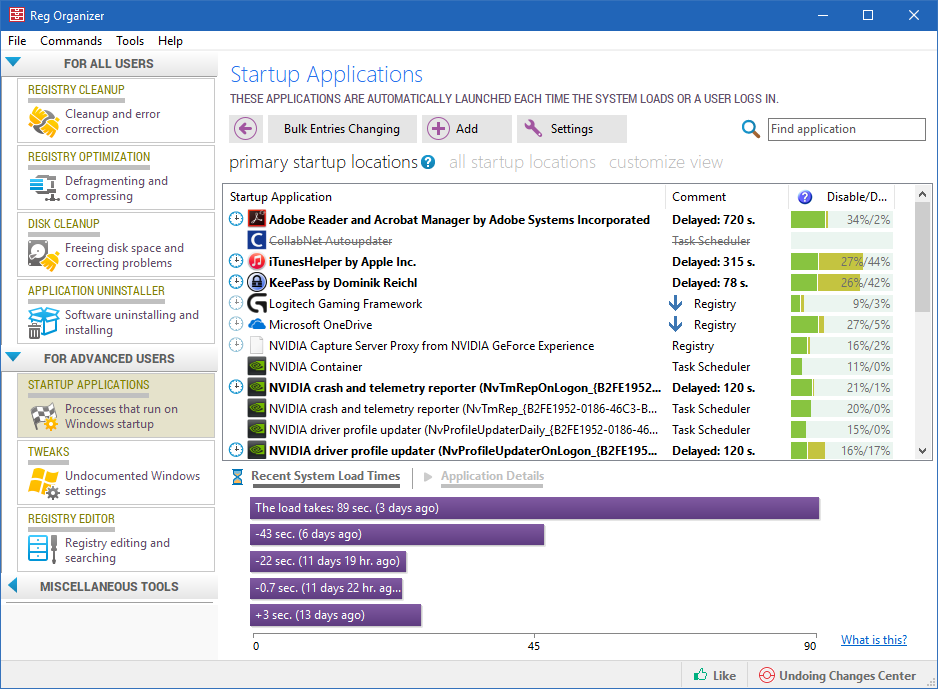Toggle delay clock for Adobe Reader entry

coord(236,220)
